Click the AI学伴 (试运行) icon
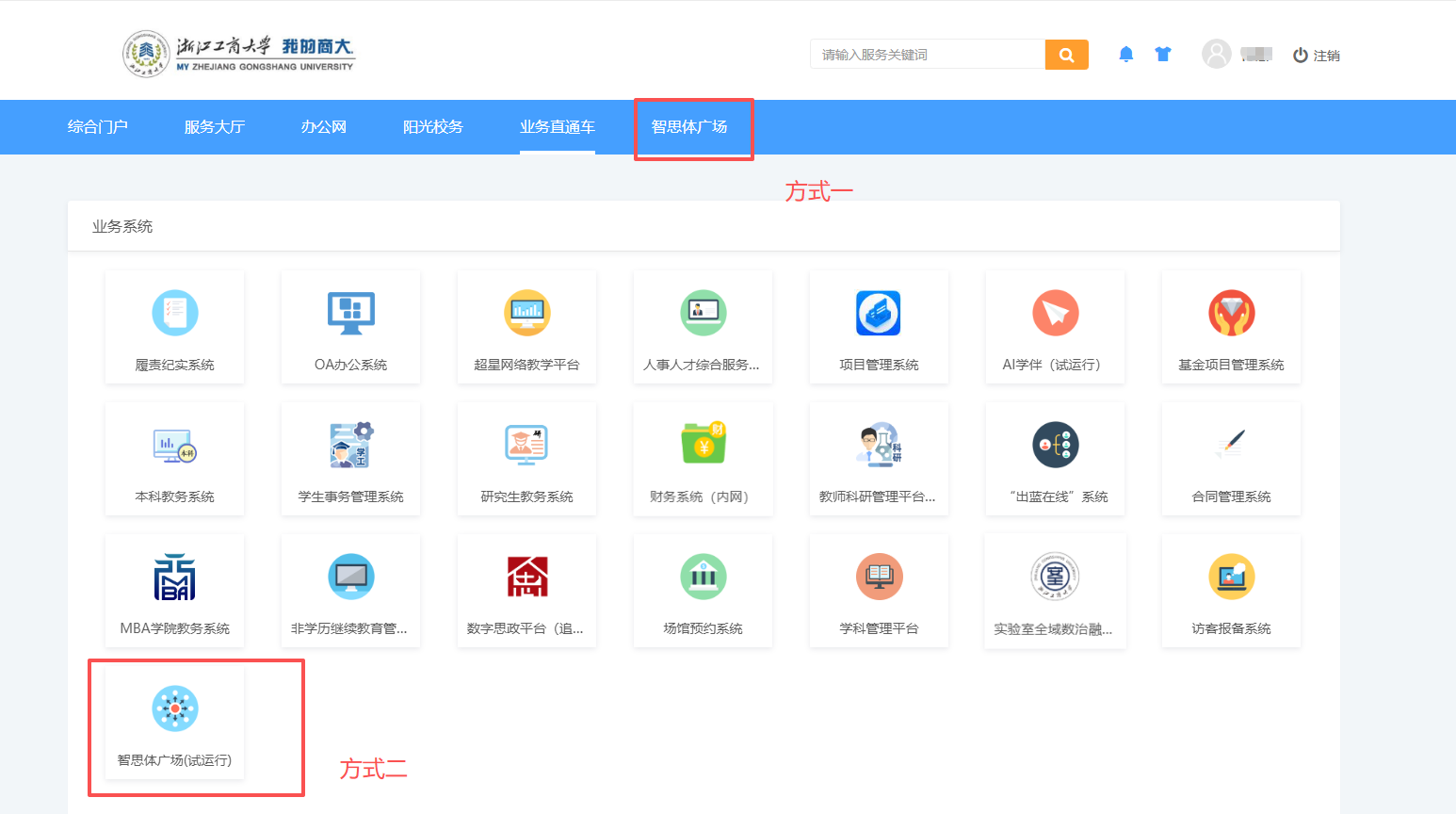 point(1055,314)
